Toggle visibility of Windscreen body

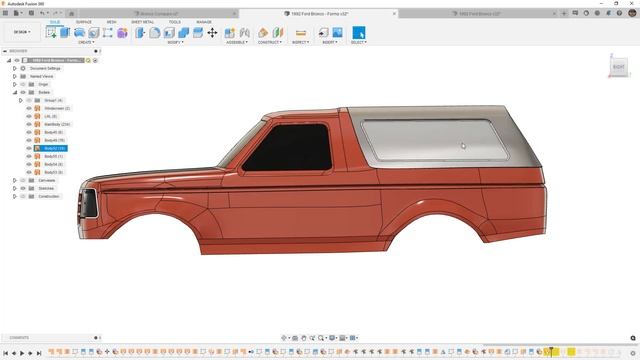tap(29, 109)
